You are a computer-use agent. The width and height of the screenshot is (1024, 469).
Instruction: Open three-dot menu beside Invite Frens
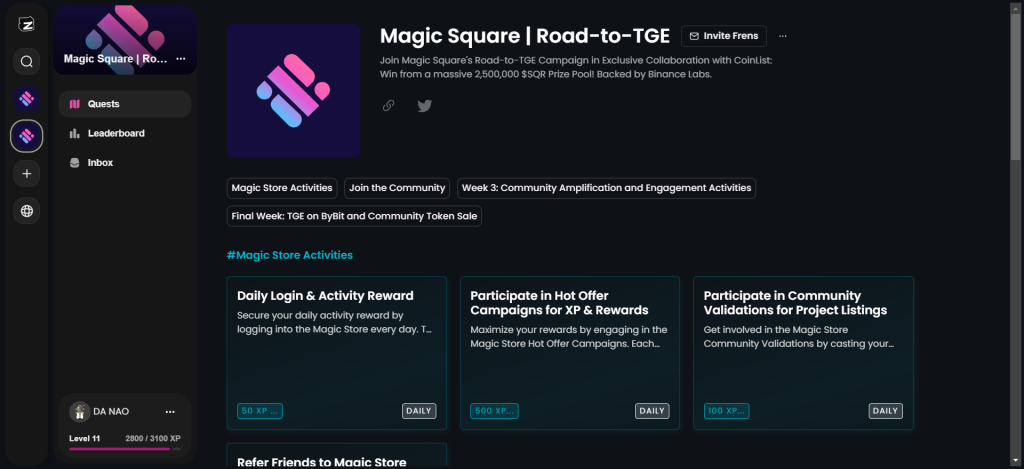(x=782, y=36)
